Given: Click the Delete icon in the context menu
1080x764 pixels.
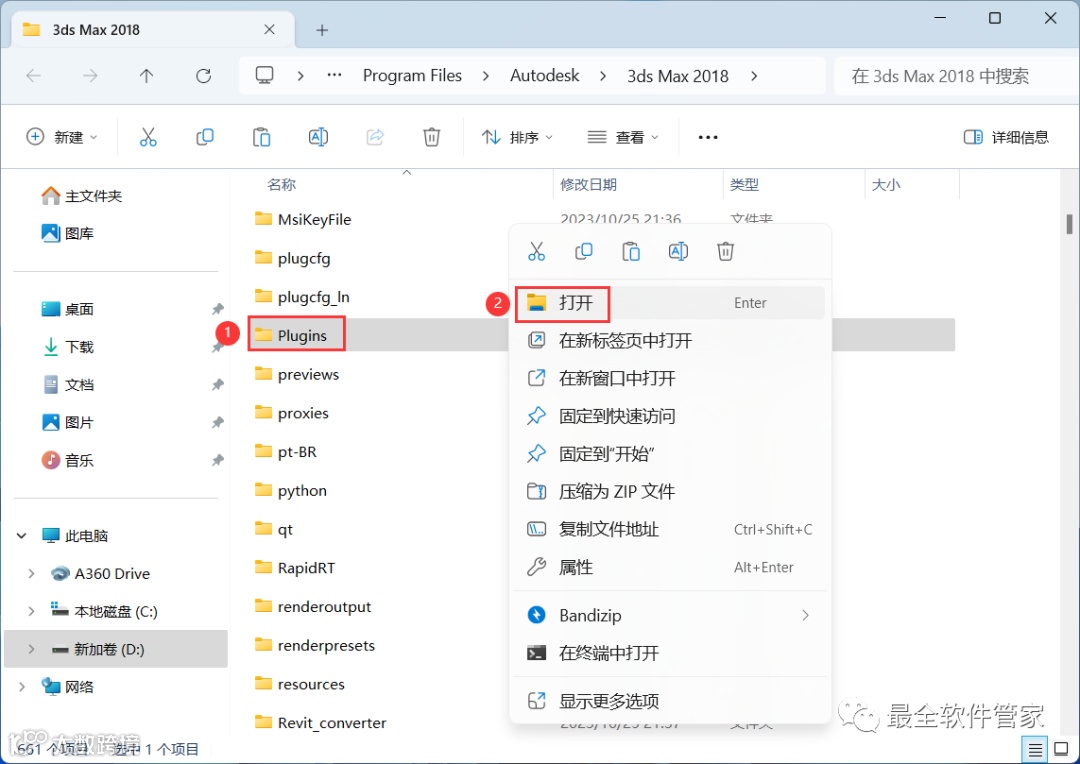Looking at the screenshot, I should (x=725, y=251).
